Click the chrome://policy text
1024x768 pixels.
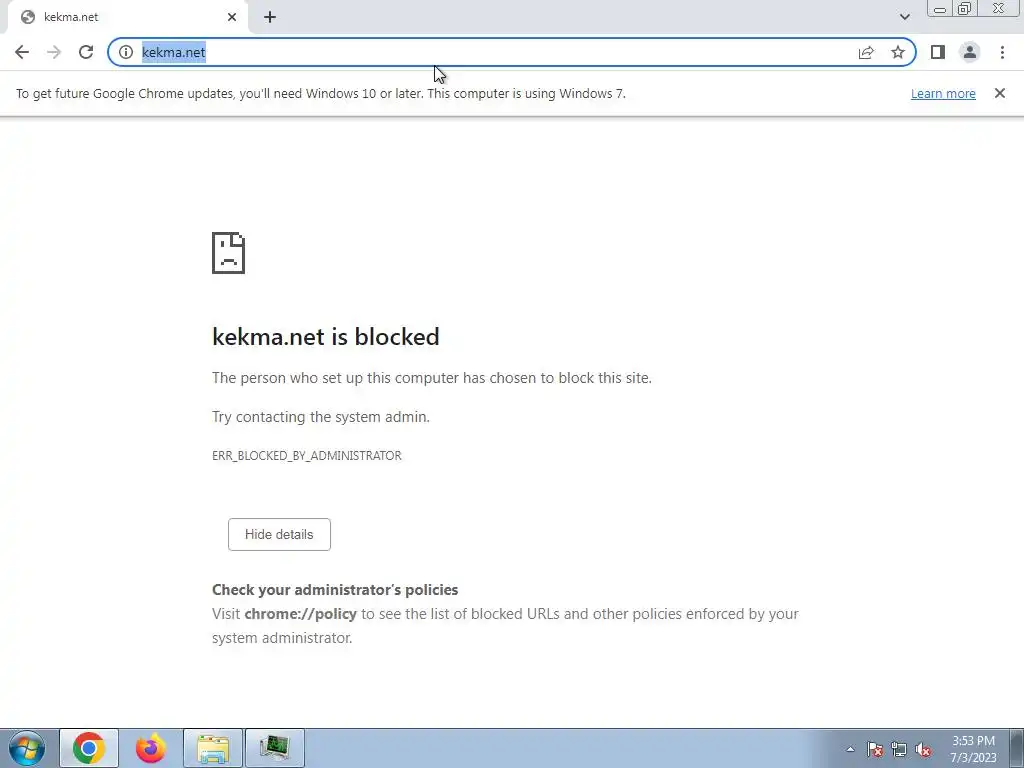click(300, 614)
